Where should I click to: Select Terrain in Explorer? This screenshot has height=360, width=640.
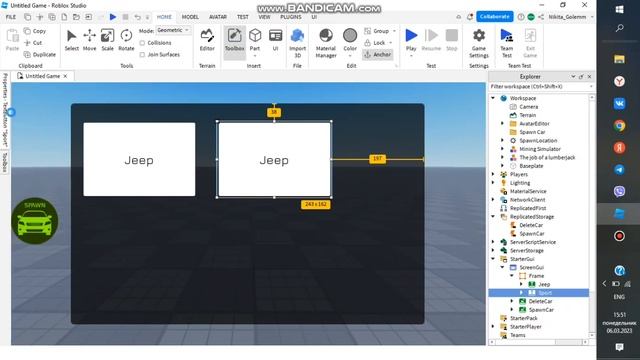click(527, 115)
